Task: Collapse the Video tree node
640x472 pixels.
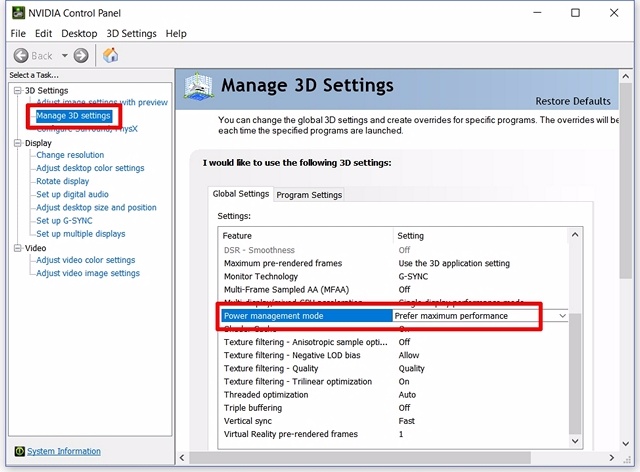Action: tap(16, 248)
